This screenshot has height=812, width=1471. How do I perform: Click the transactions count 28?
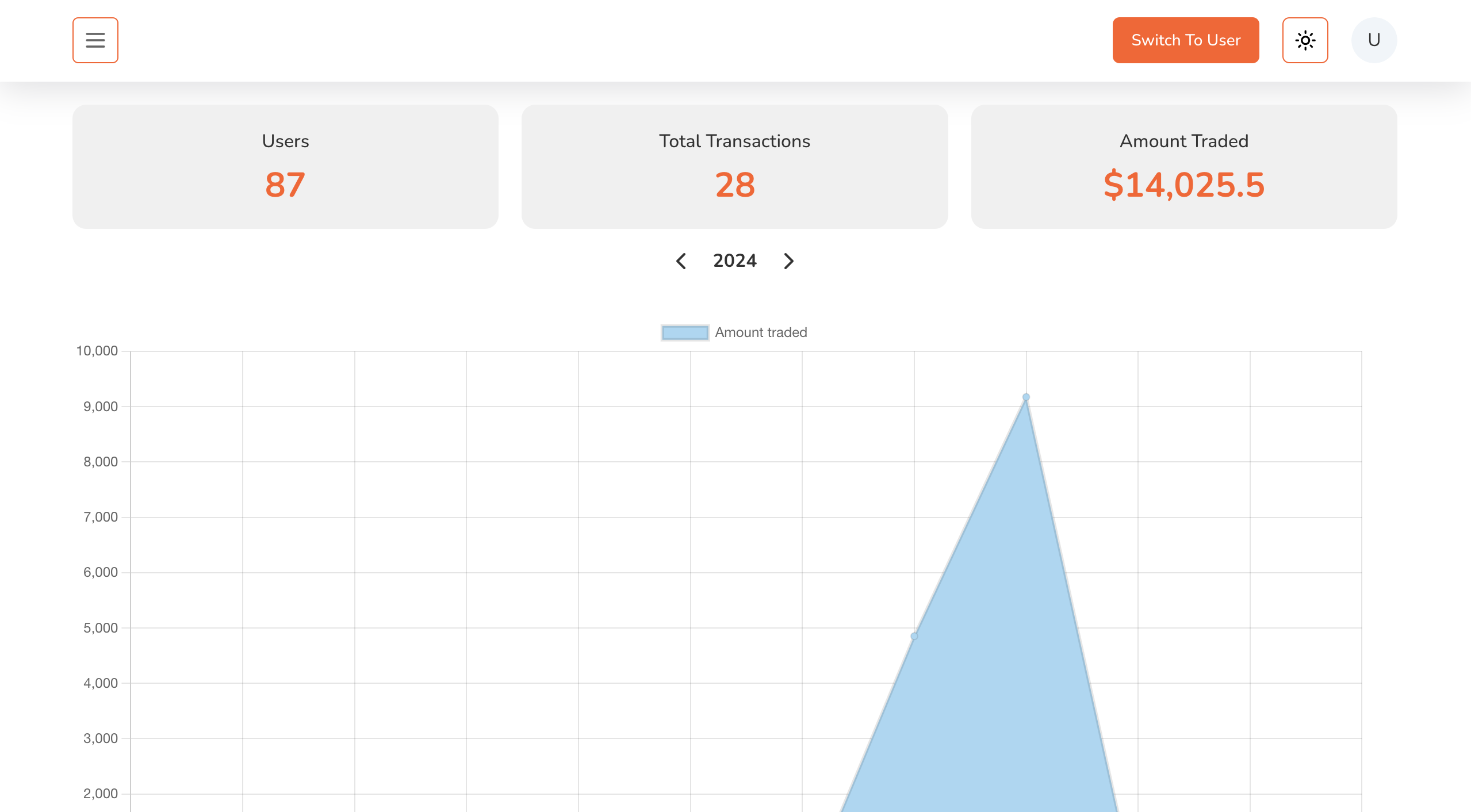coord(734,185)
